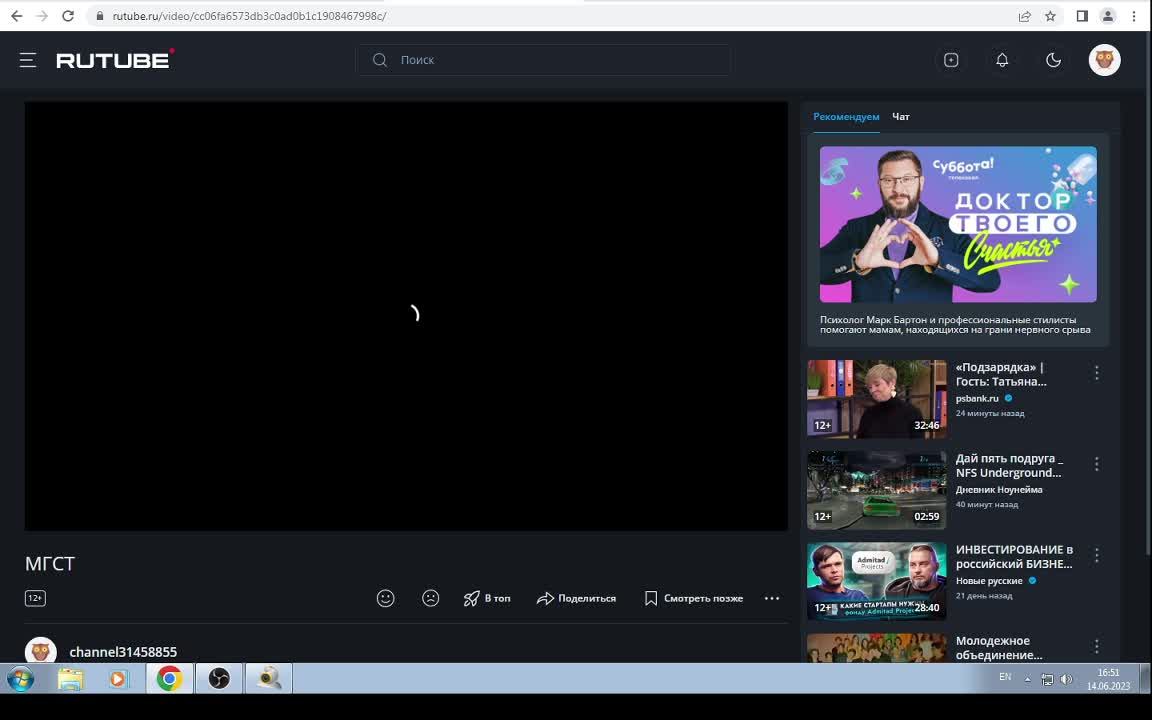
Task: Dislike the video with sad face
Action: (431, 598)
